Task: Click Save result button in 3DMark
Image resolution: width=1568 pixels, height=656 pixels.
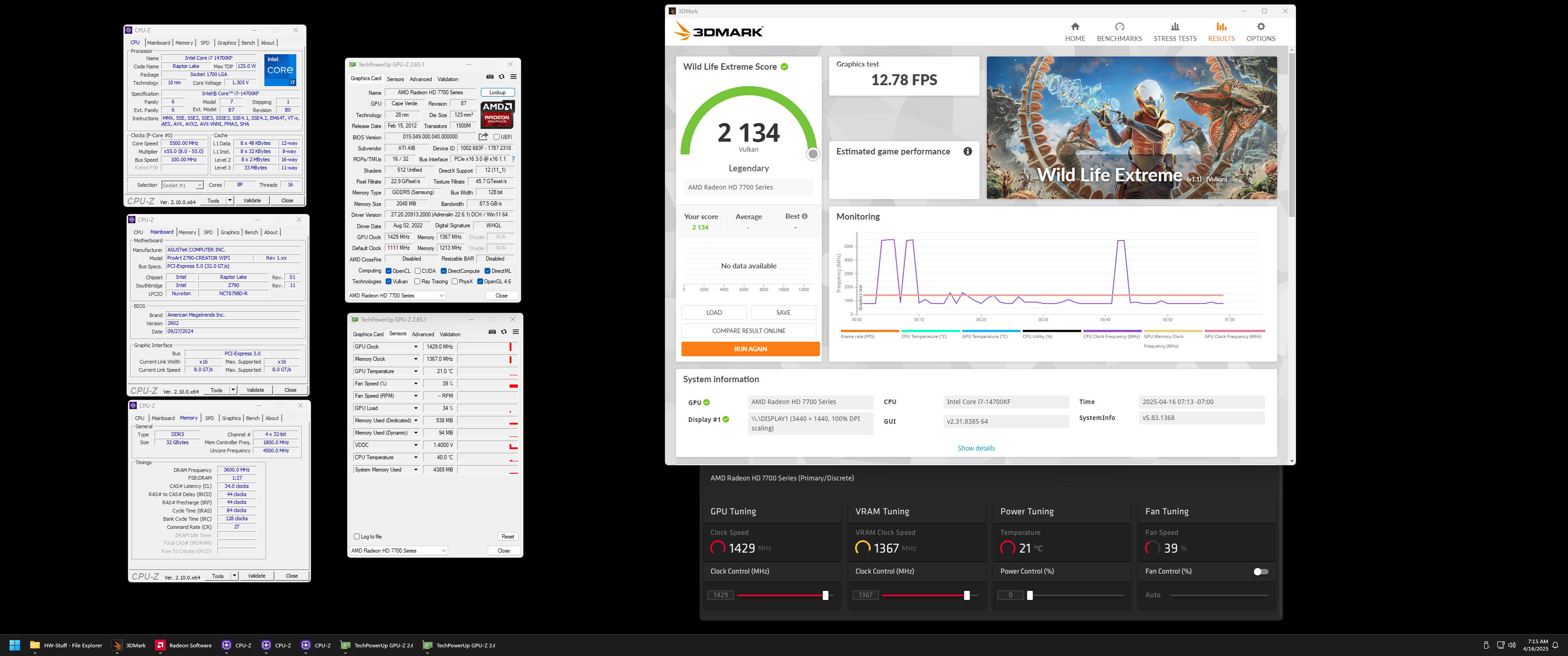Action: click(x=784, y=312)
